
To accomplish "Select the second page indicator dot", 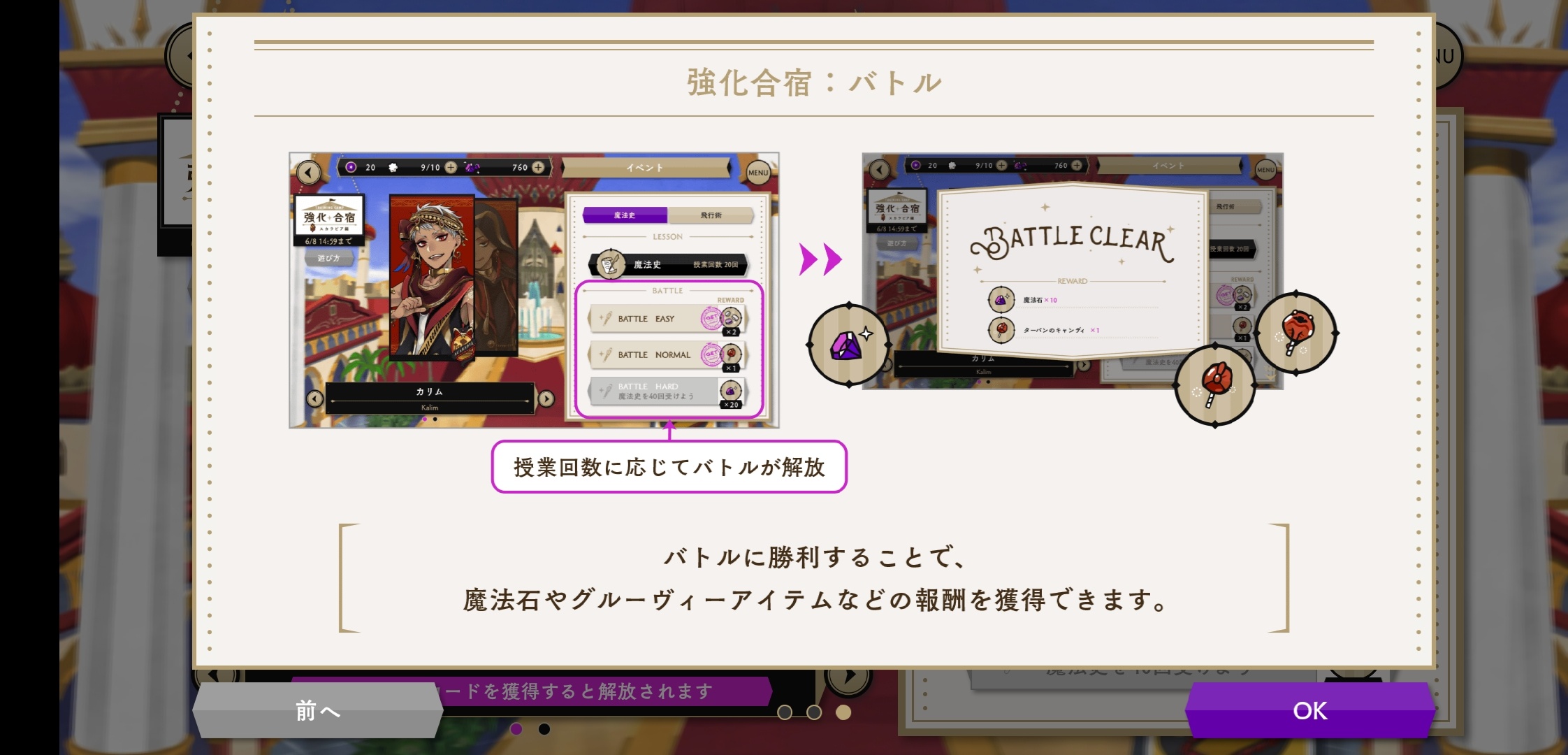I will 814,712.
